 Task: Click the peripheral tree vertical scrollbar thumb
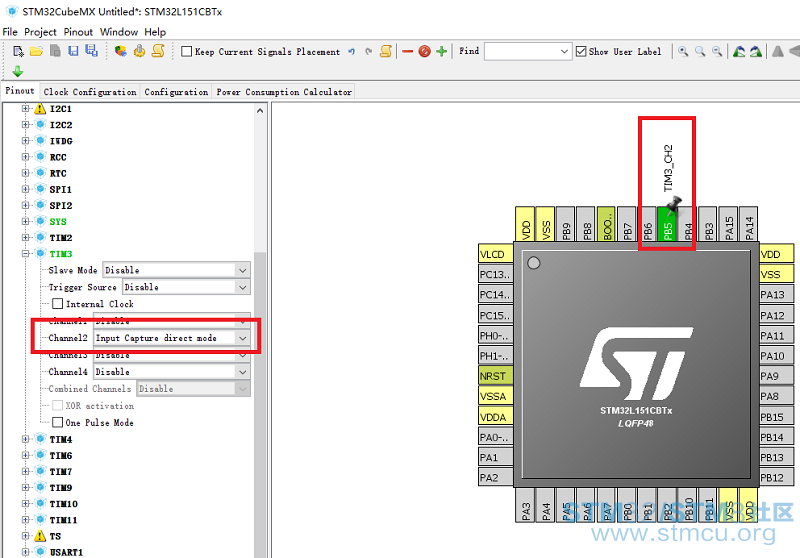coord(260,403)
